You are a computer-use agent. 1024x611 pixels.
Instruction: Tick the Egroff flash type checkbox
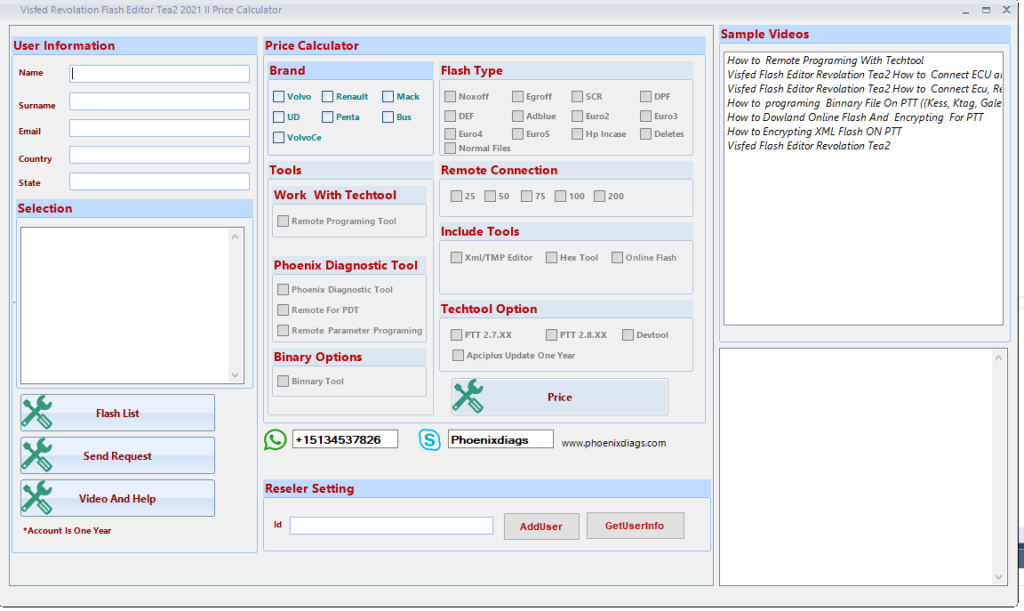[518, 97]
